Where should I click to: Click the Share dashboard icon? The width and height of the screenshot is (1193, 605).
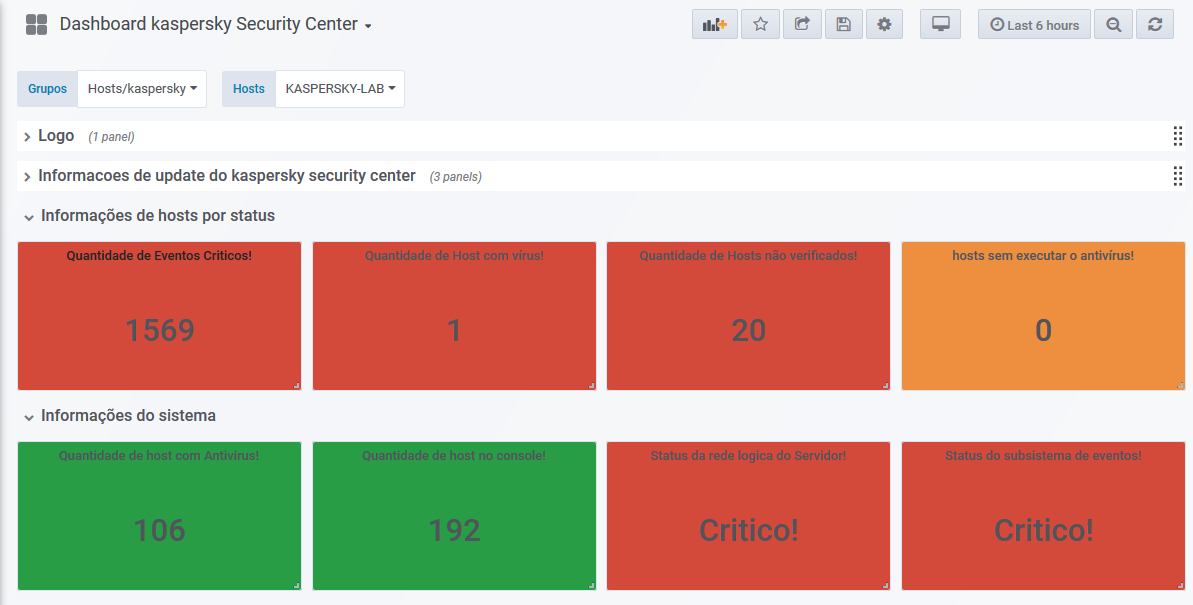coord(802,25)
